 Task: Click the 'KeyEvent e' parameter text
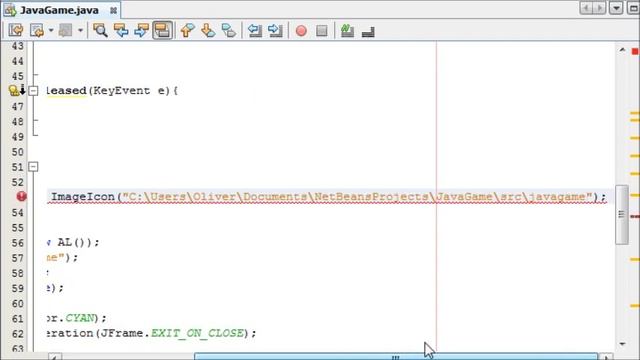[x=130, y=91]
